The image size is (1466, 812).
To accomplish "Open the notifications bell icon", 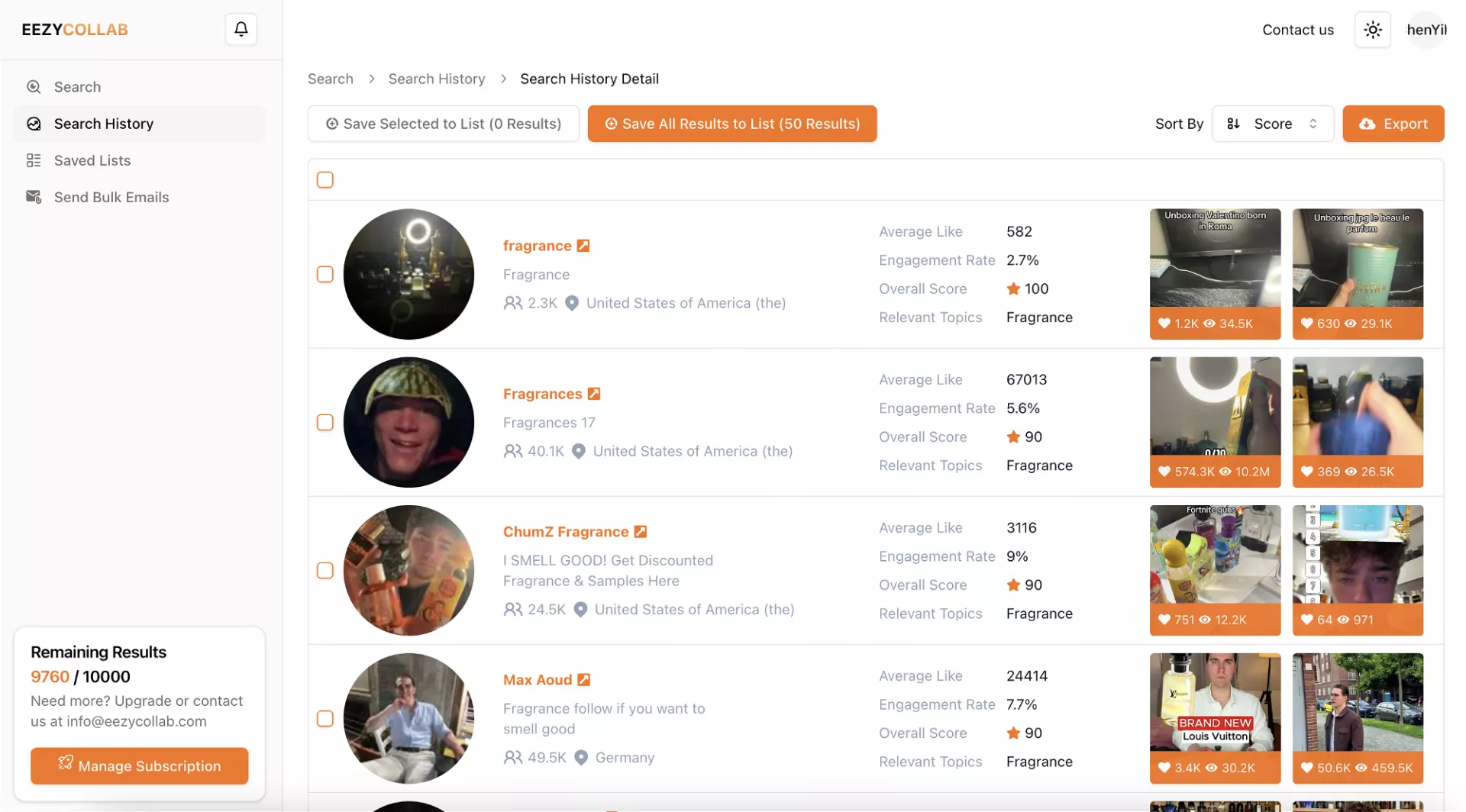I will (x=241, y=30).
